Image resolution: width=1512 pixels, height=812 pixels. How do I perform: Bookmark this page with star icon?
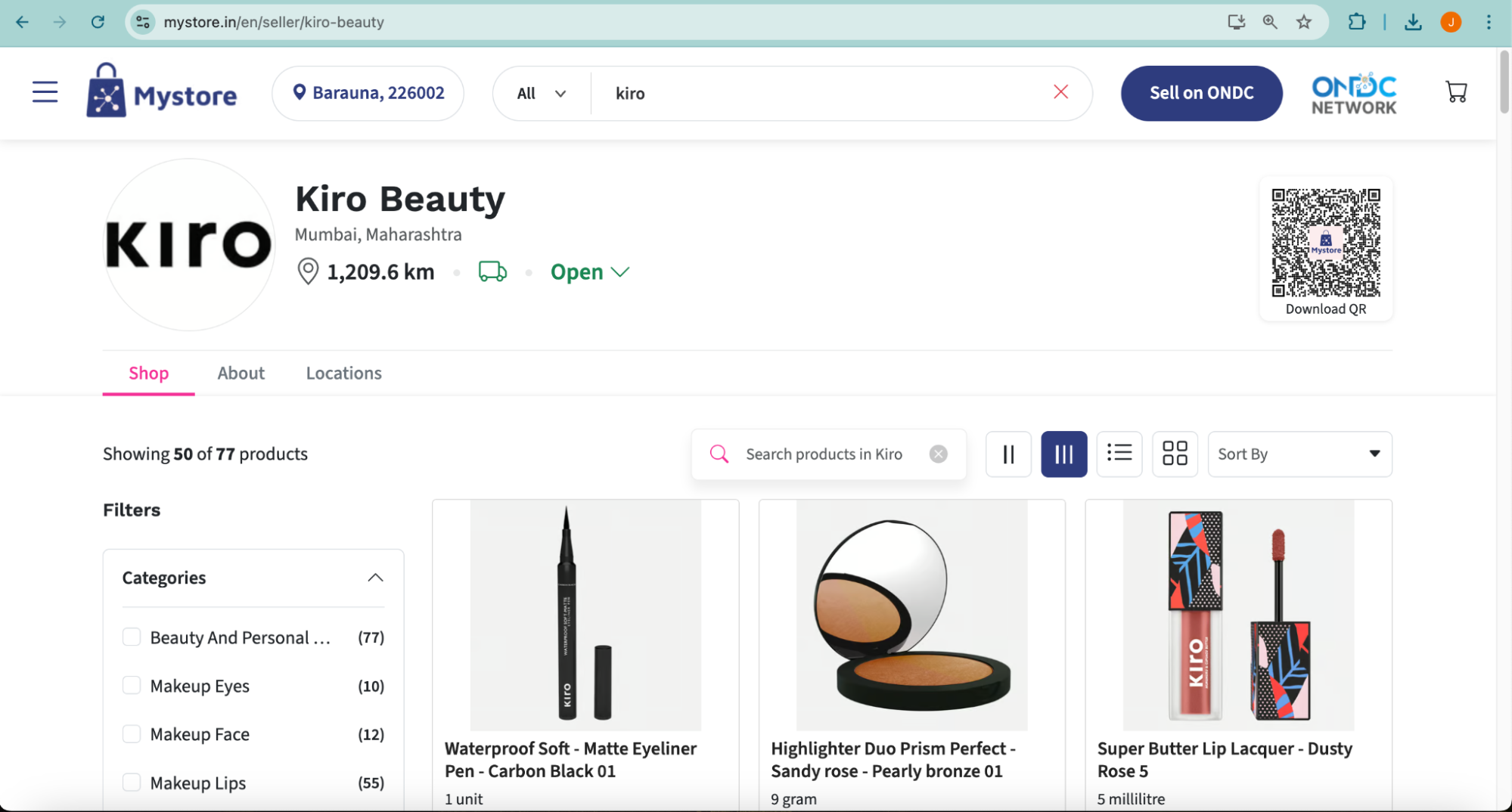1303,22
